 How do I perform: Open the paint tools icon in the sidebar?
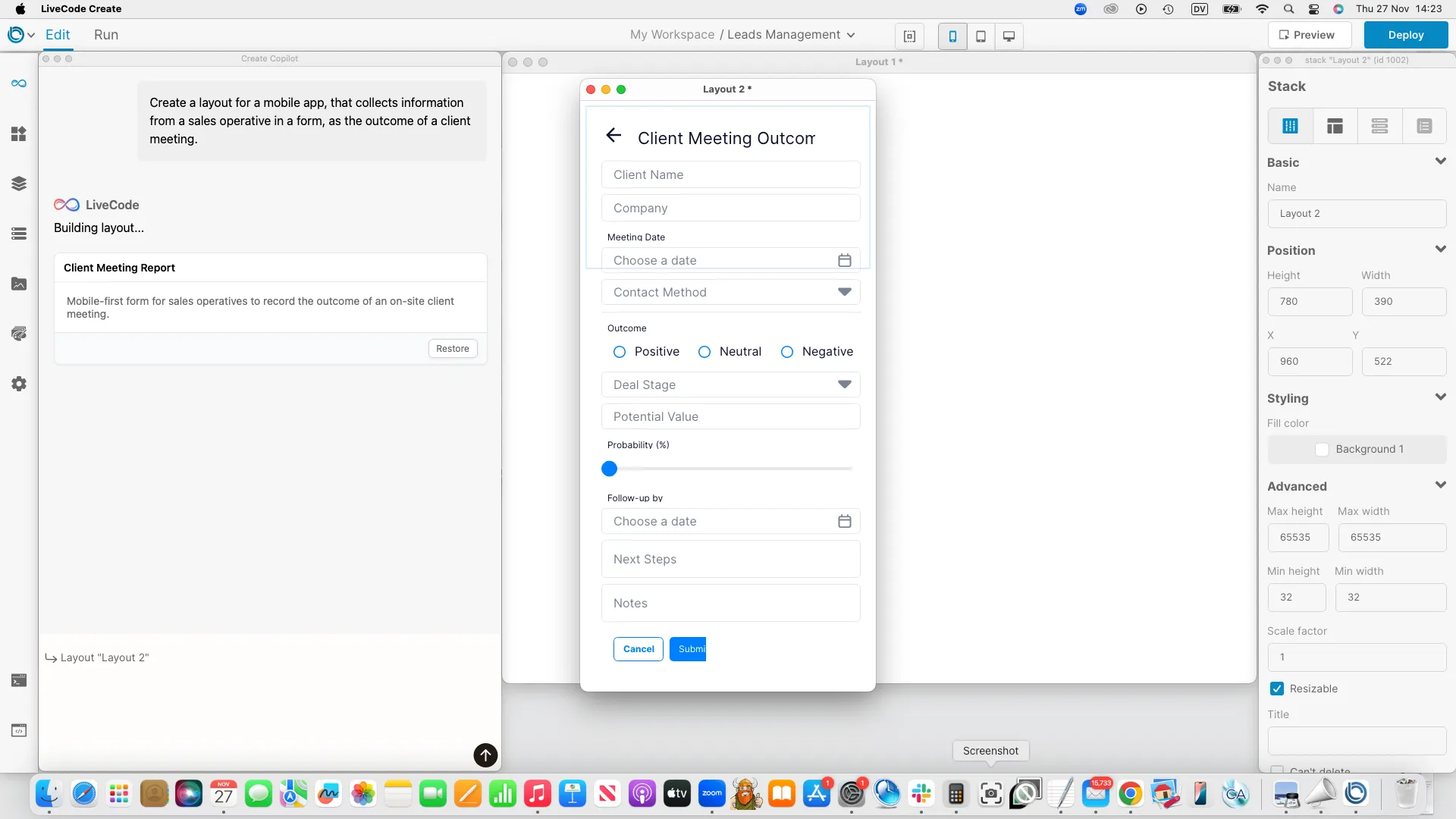[x=18, y=334]
